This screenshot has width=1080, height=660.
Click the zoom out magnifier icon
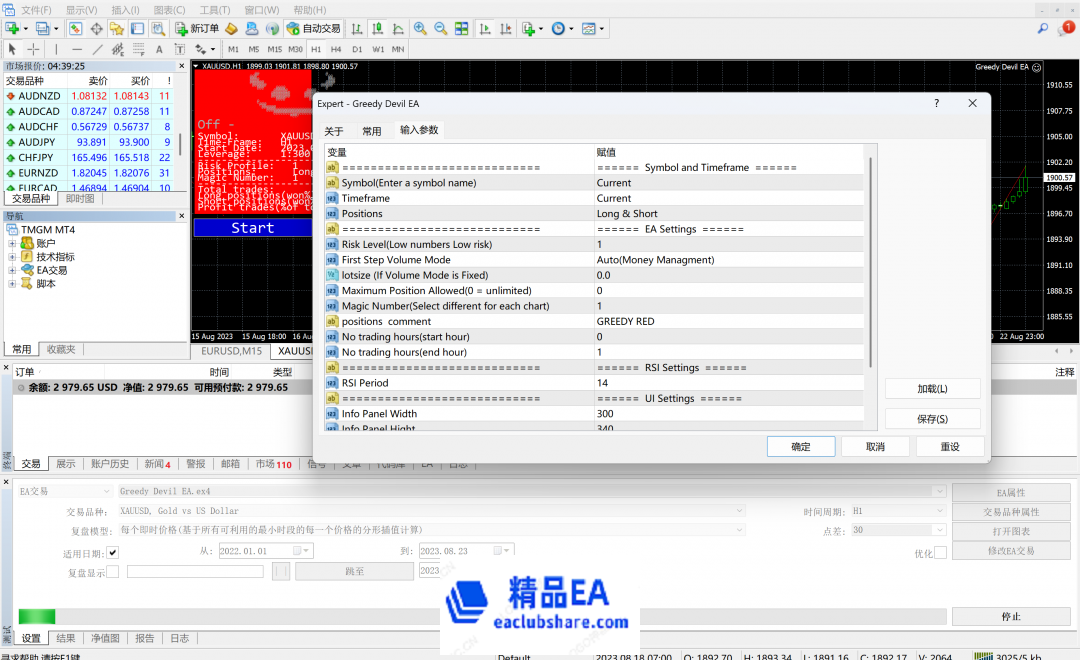coord(440,29)
